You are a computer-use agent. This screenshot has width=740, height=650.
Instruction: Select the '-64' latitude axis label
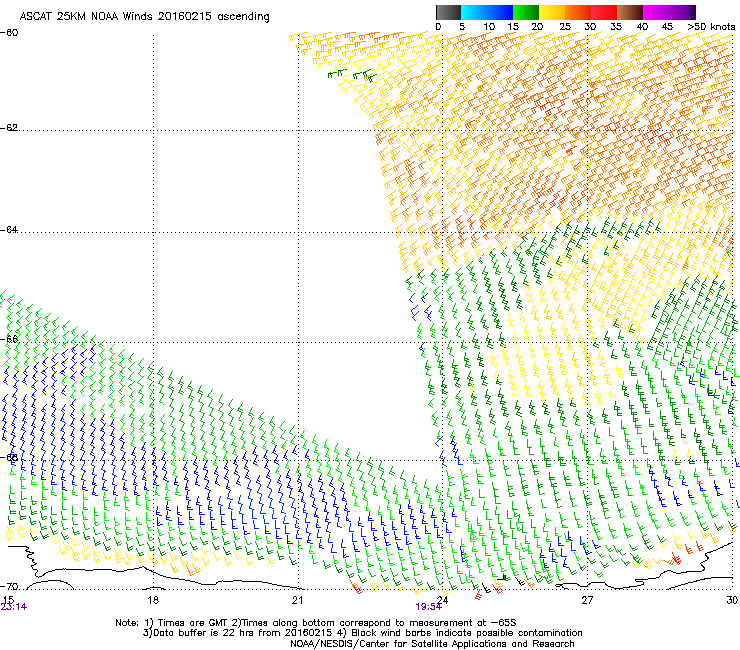(9, 230)
